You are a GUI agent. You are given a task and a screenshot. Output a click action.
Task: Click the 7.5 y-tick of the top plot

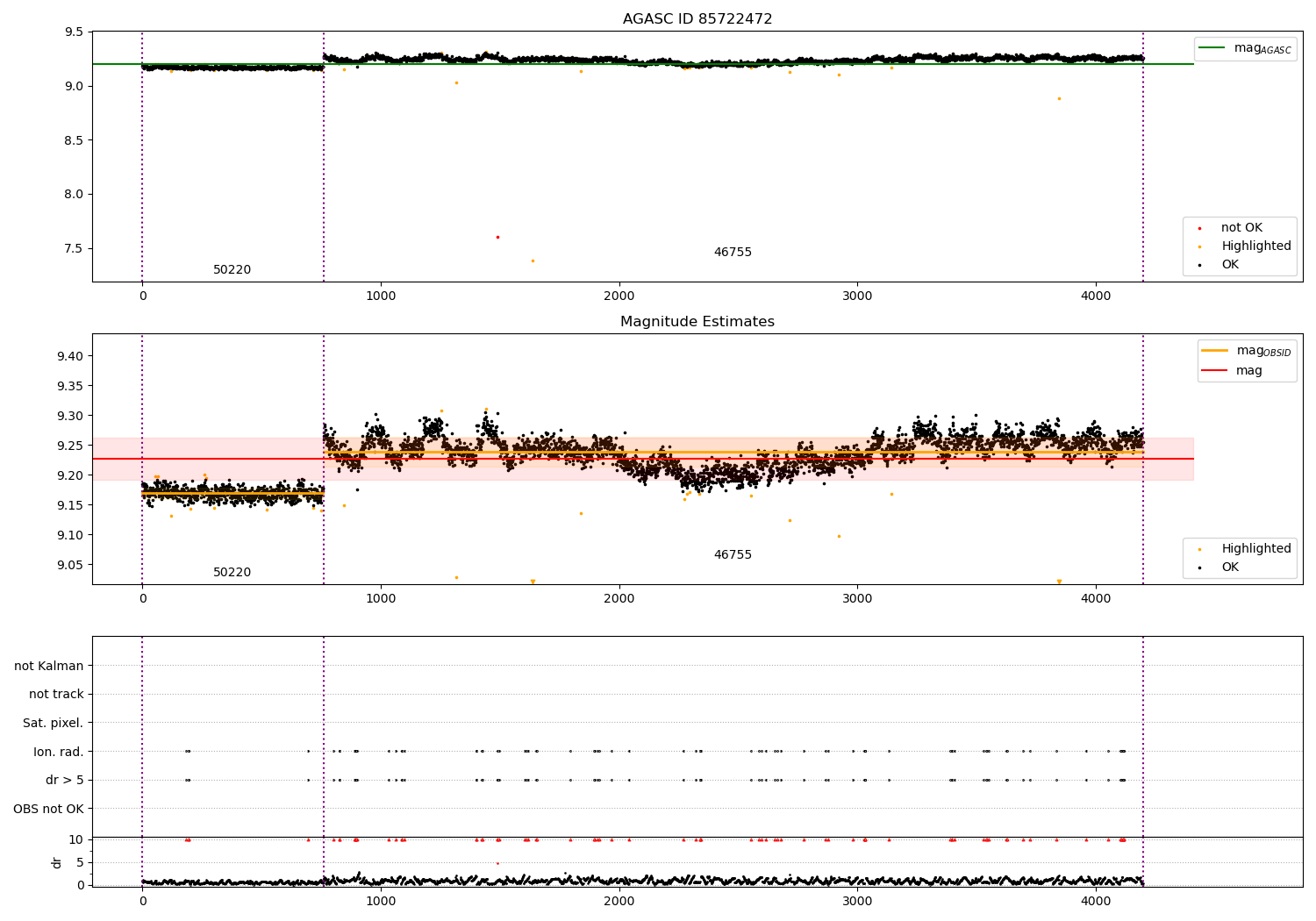75,248
